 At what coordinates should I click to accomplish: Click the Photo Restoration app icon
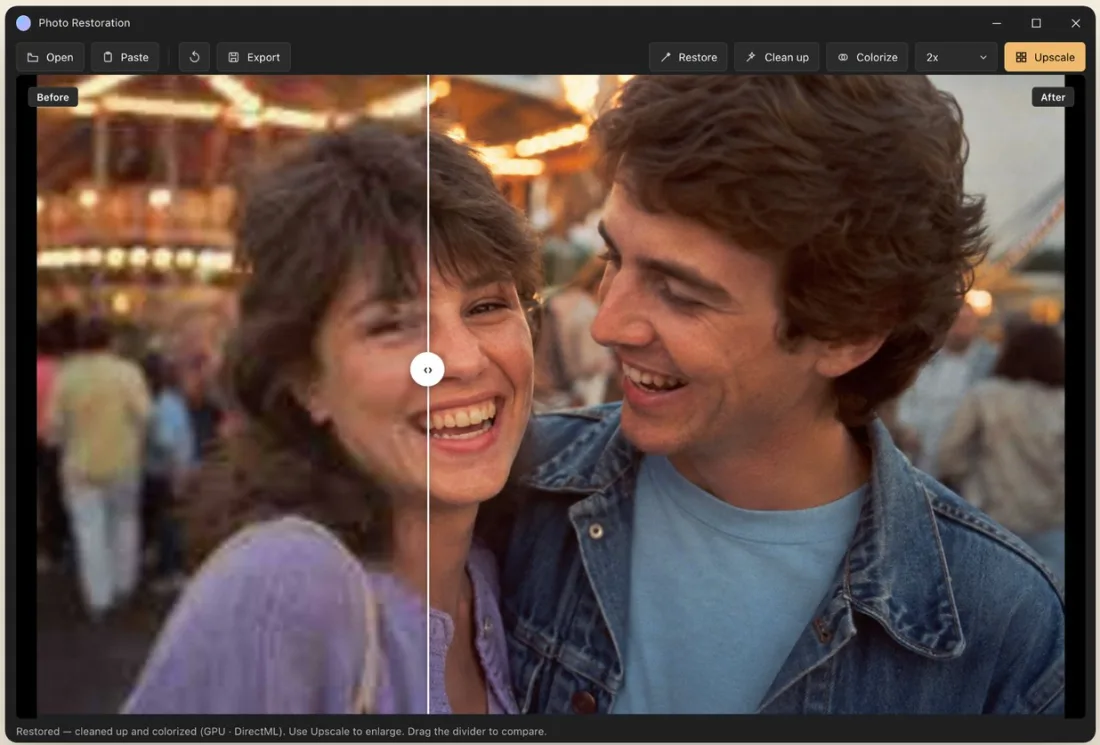coord(23,23)
